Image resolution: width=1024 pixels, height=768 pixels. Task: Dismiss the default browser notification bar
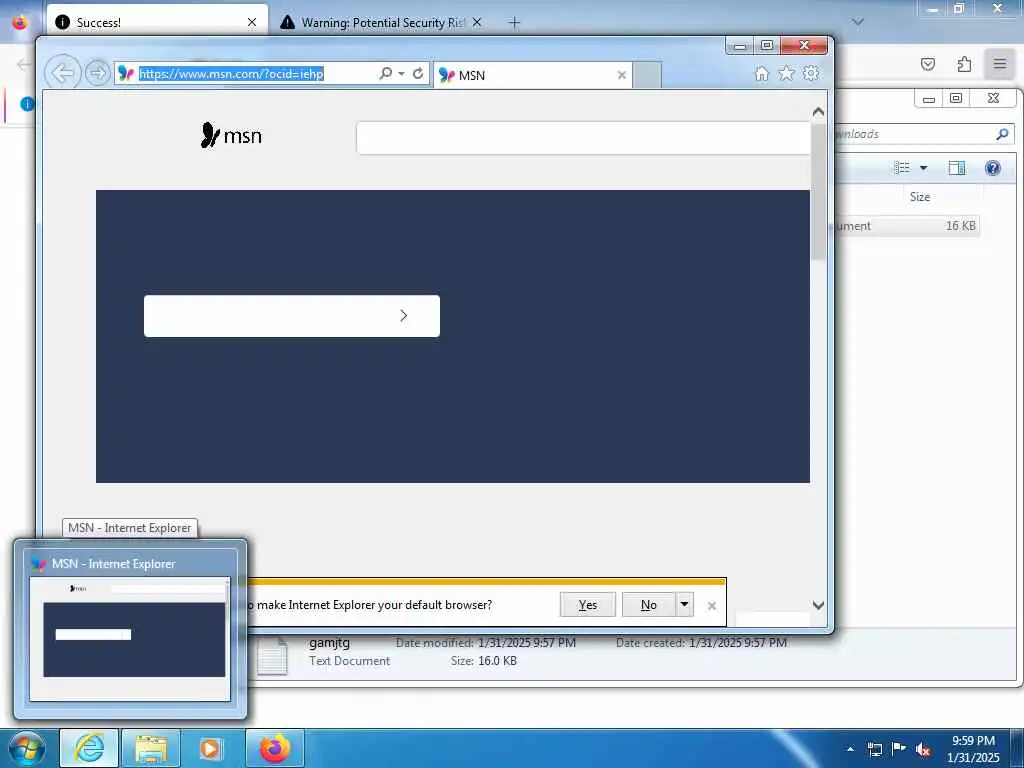[712, 605]
